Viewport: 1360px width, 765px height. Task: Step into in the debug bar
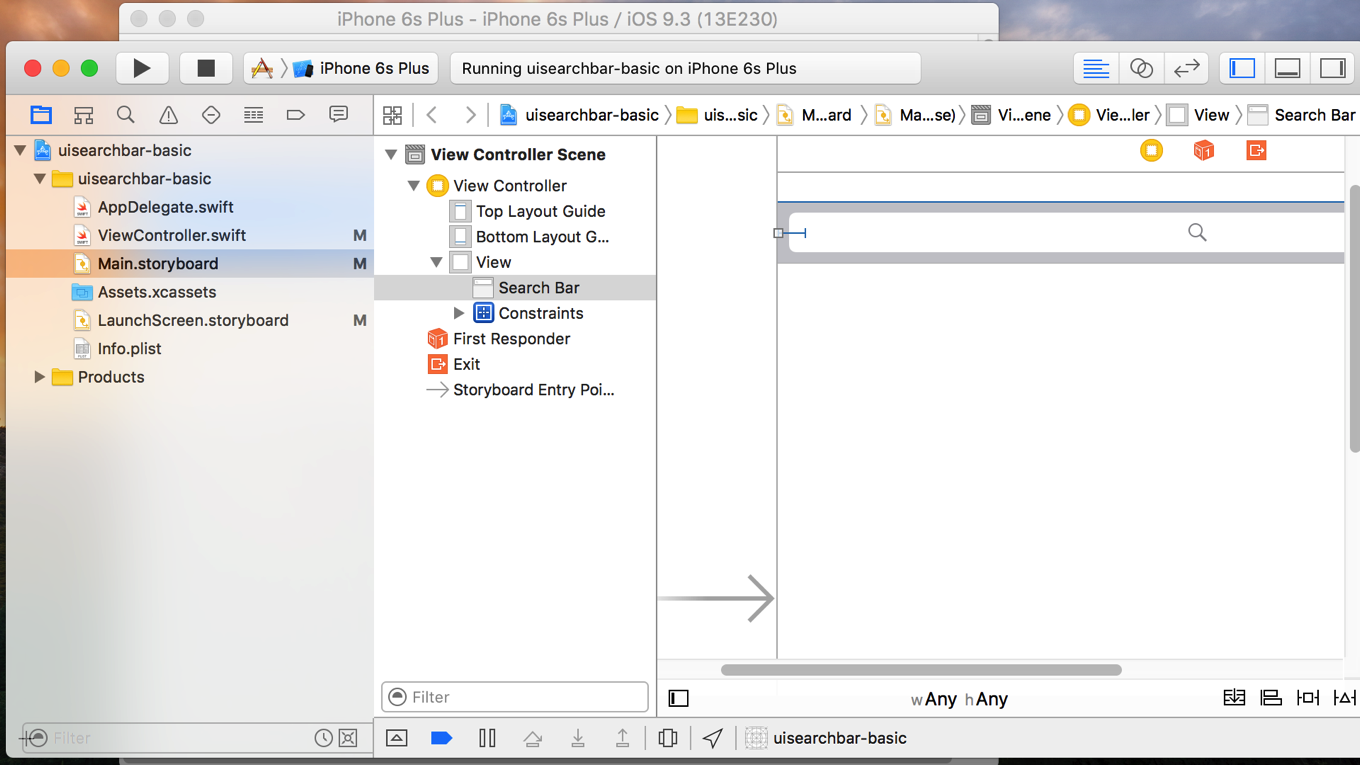(577, 738)
